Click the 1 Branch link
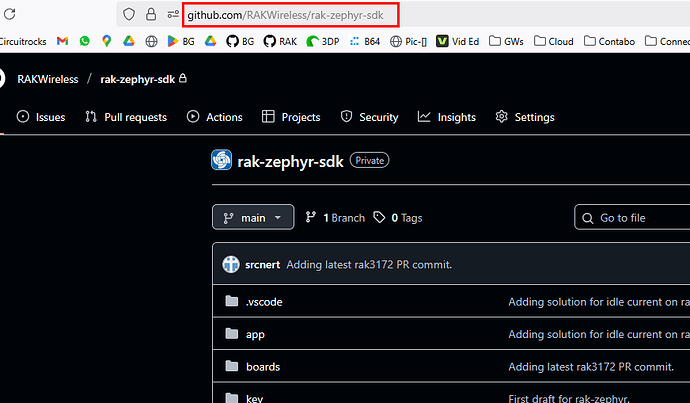 coord(334,217)
